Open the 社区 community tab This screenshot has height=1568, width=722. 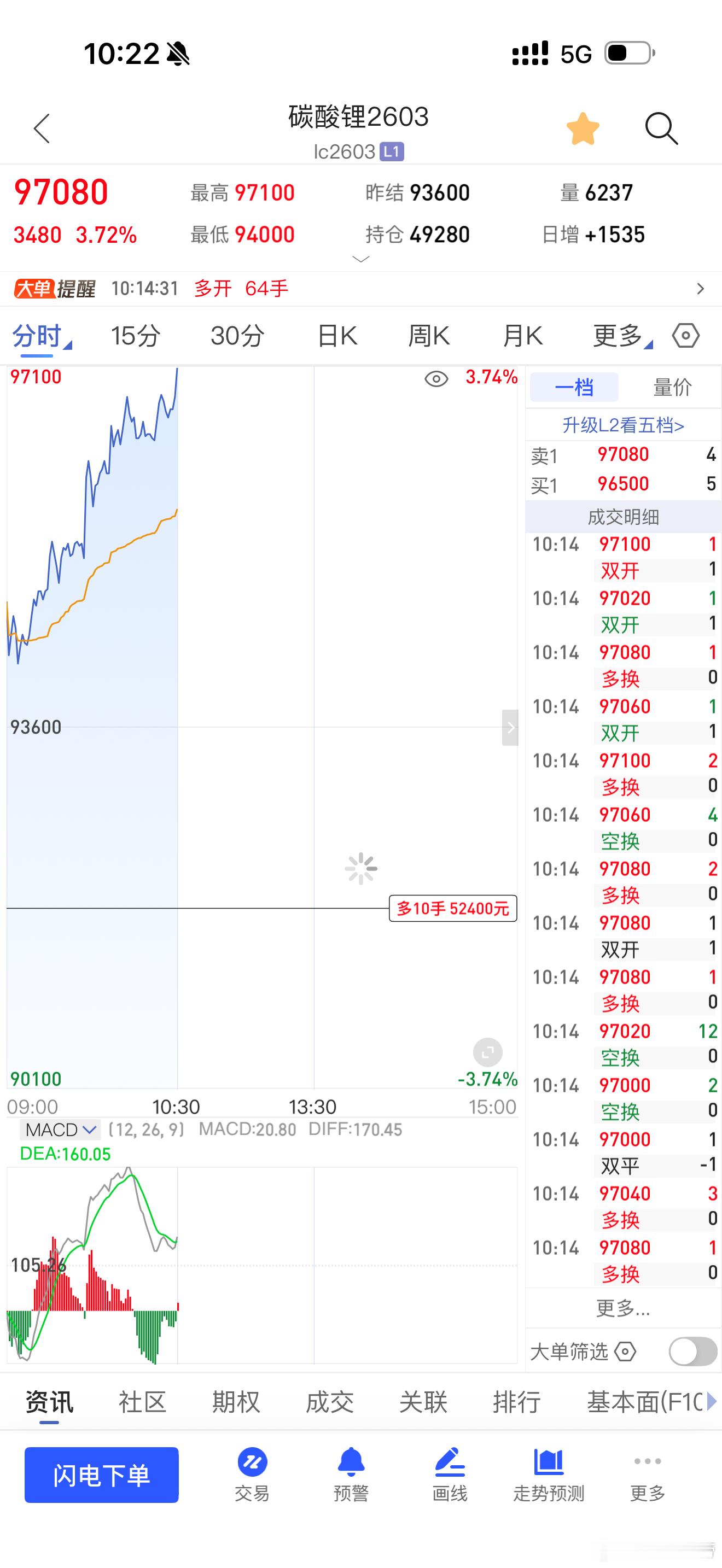(x=142, y=1402)
